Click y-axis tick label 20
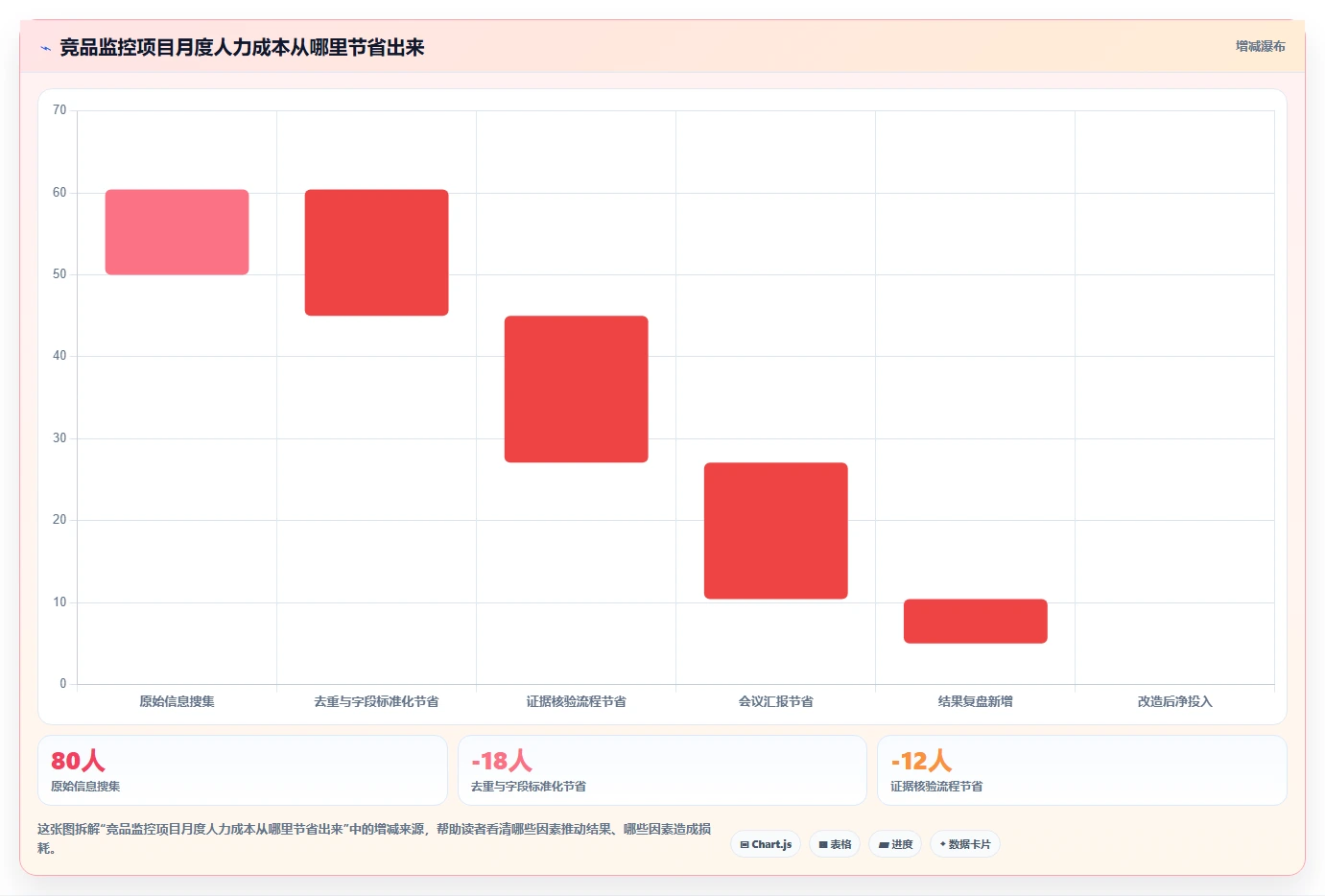 pos(59,520)
